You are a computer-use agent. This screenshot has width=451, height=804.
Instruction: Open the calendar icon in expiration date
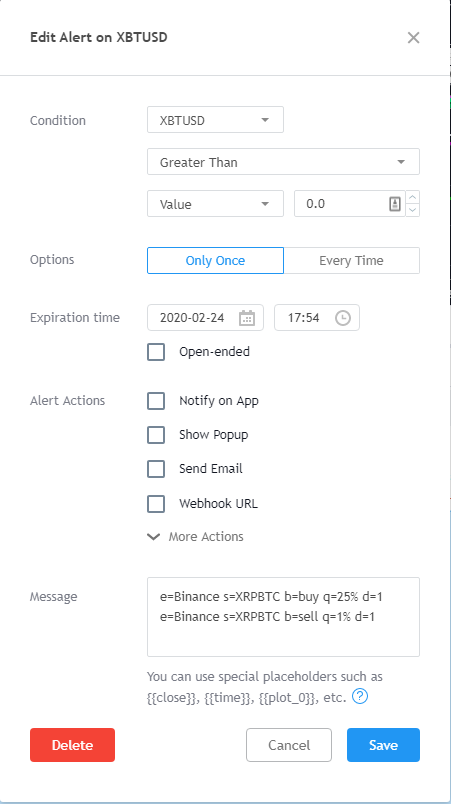click(x=247, y=318)
